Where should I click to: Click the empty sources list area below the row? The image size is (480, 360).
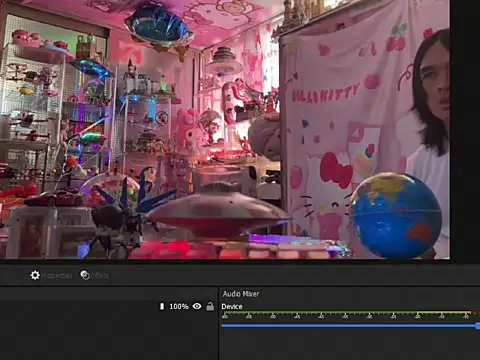108,337
